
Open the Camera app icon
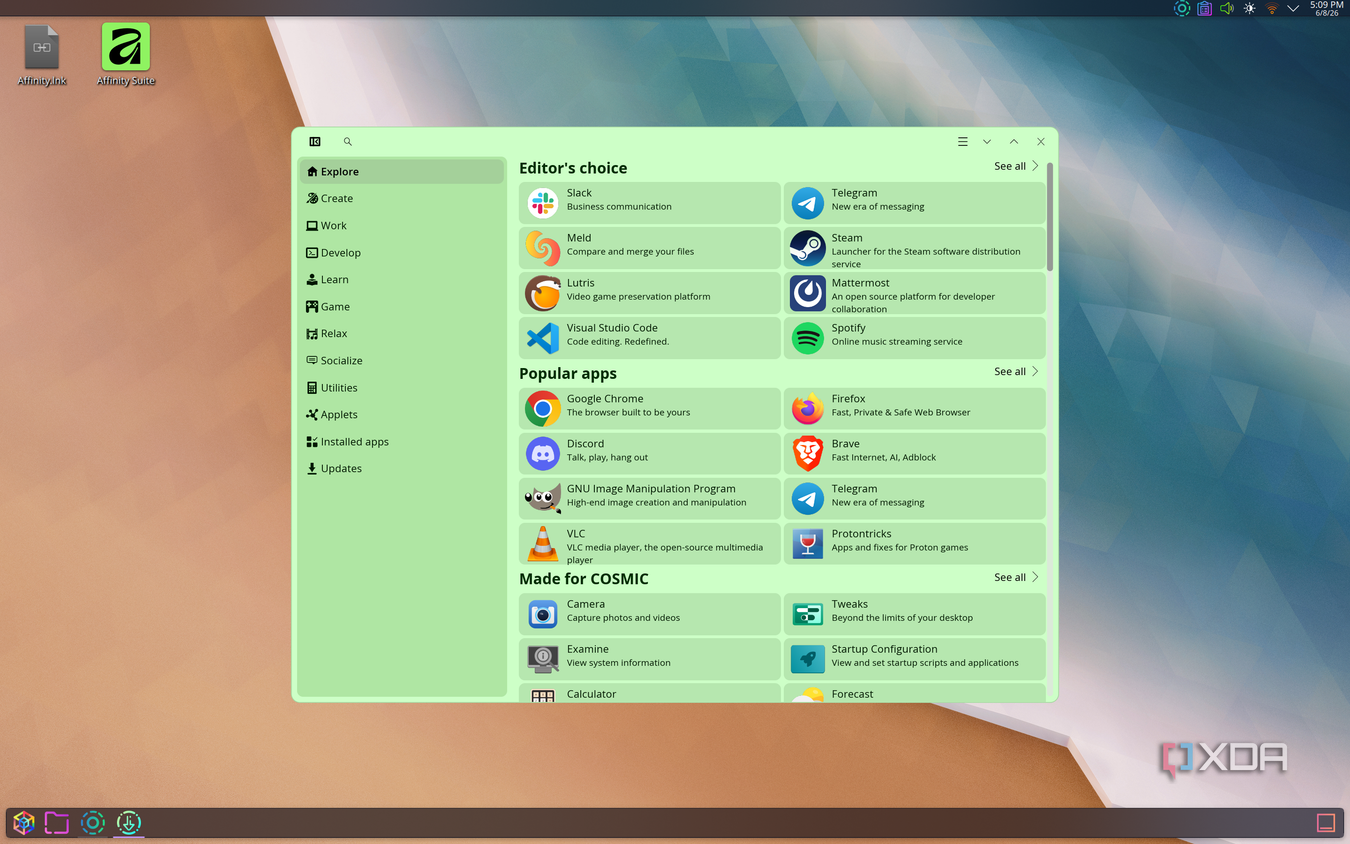[543, 614]
